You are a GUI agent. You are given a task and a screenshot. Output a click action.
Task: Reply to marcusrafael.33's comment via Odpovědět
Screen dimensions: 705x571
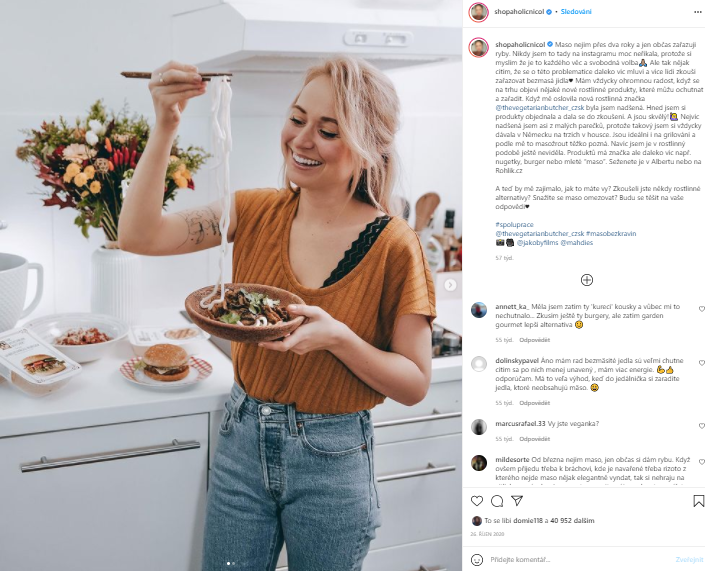534,439
